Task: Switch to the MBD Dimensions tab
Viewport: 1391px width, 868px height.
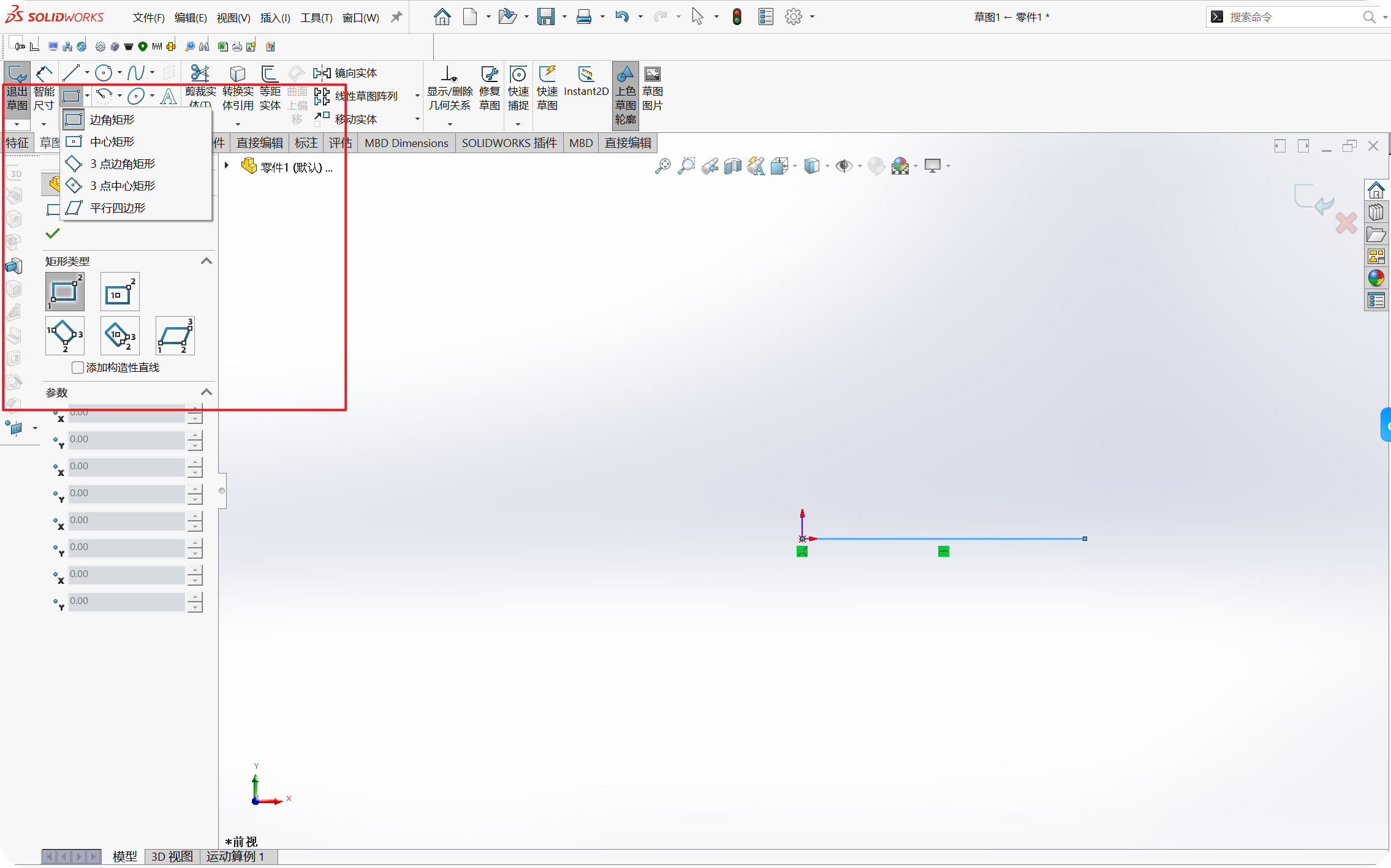Action: (x=406, y=143)
